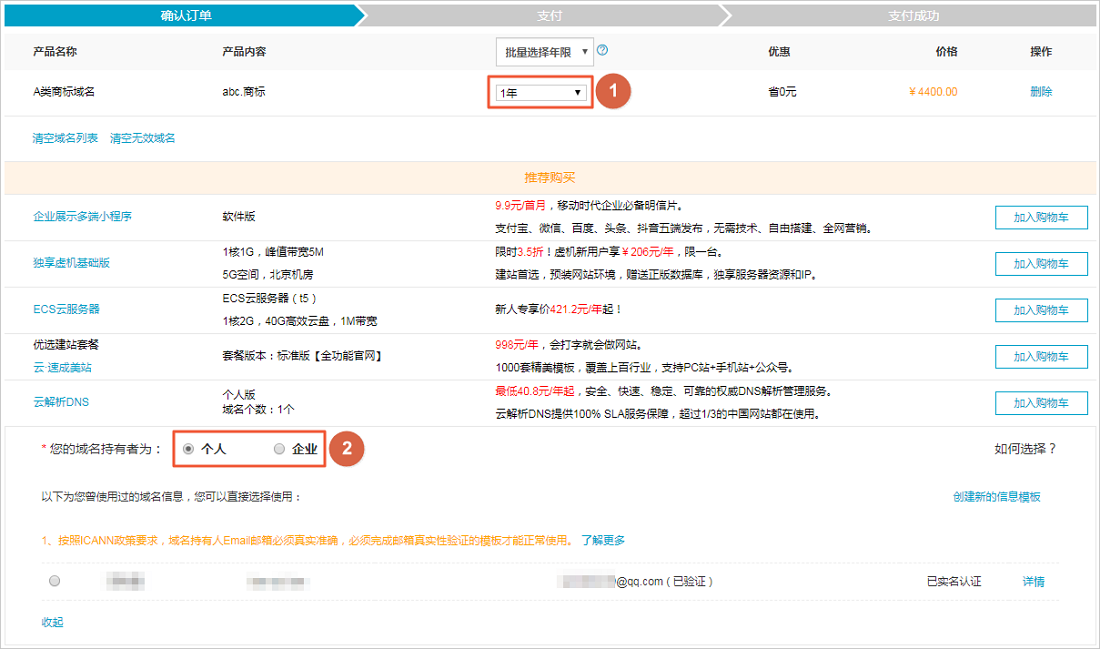The width and height of the screenshot is (1100, 649).
Task: Open 详情 for the verified template
Action: 1033,582
